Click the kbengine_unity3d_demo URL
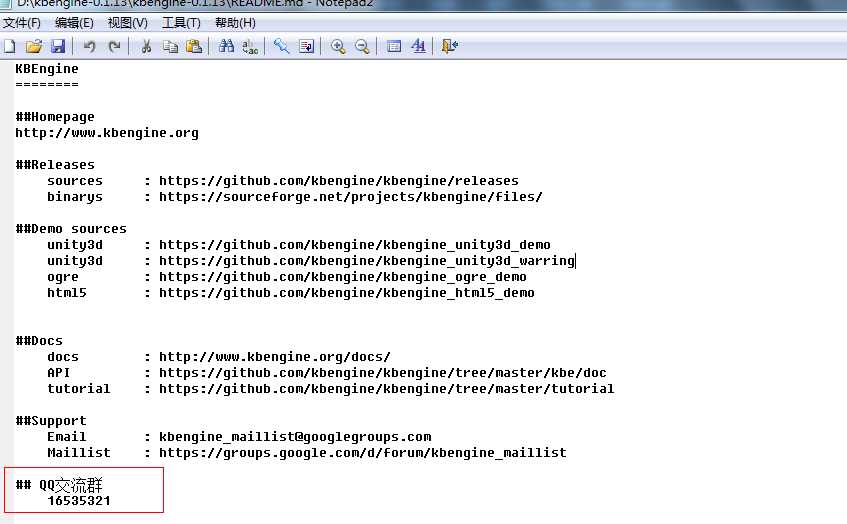This screenshot has width=847, height=524. [x=354, y=245]
